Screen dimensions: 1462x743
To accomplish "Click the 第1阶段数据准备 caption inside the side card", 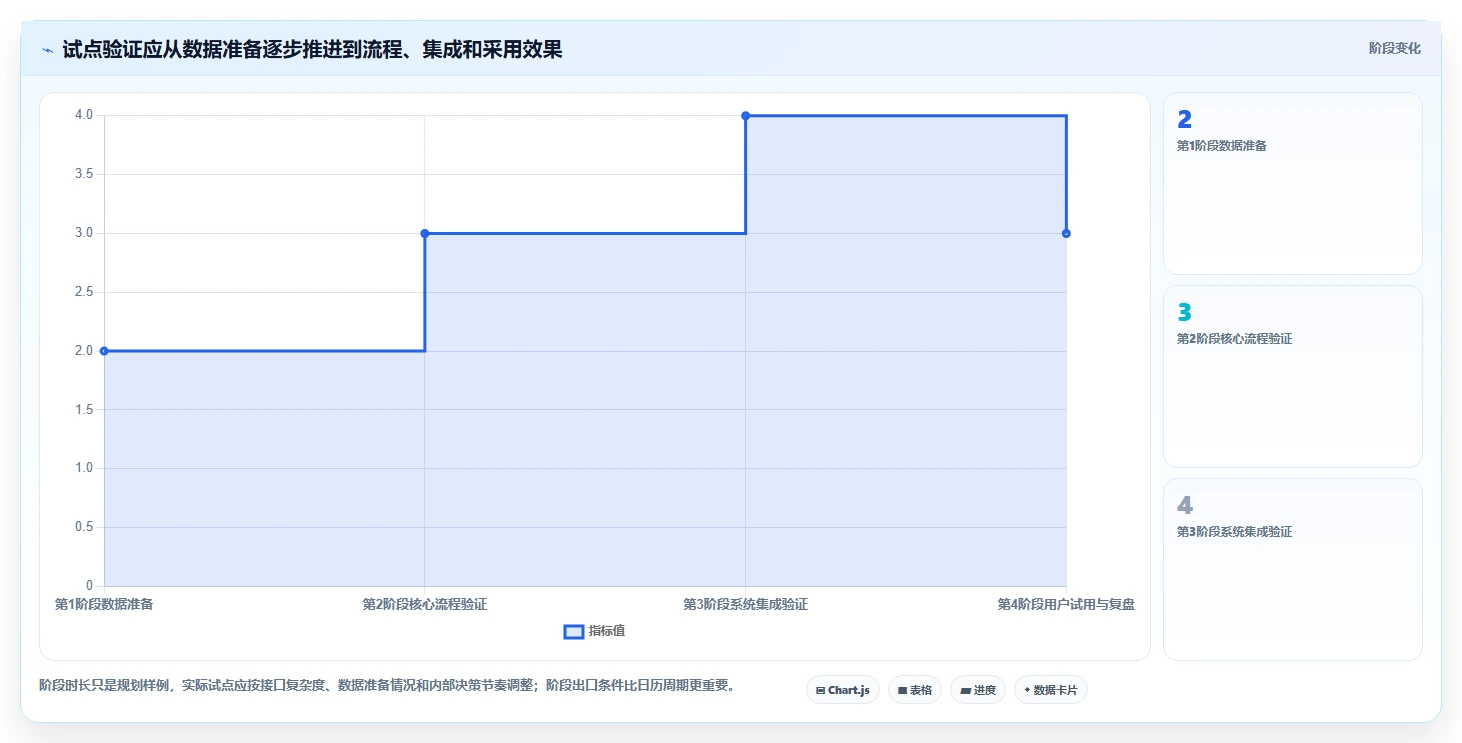I will coord(1222,146).
